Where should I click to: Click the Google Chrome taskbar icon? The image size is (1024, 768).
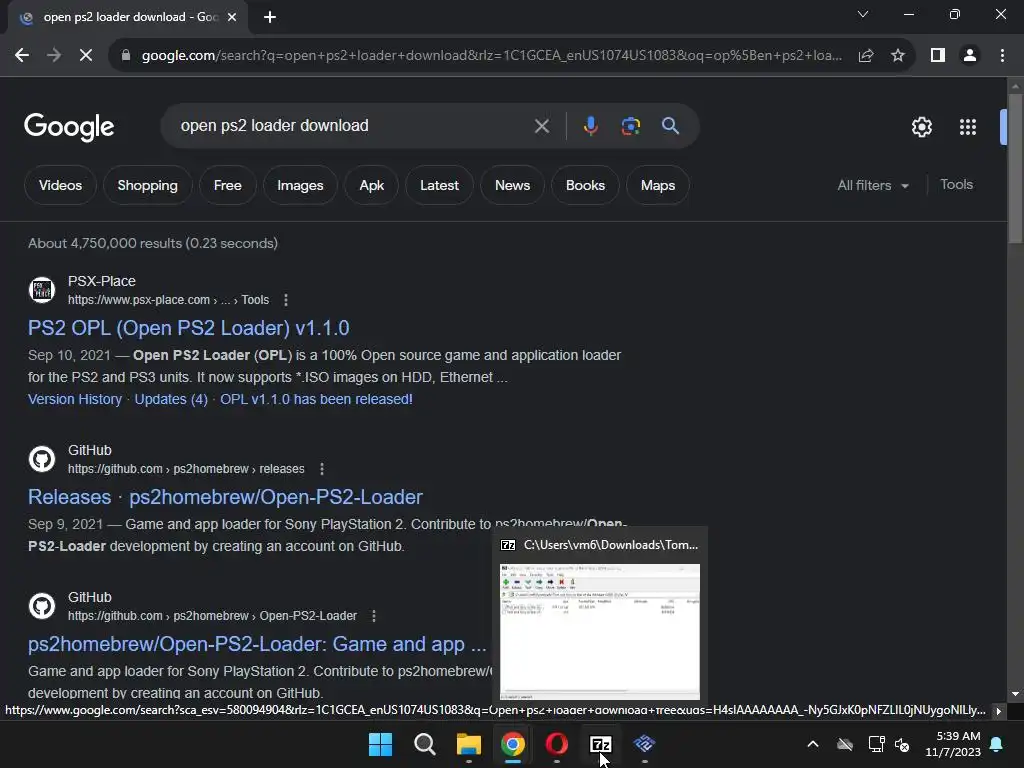[x=513, y=744]
